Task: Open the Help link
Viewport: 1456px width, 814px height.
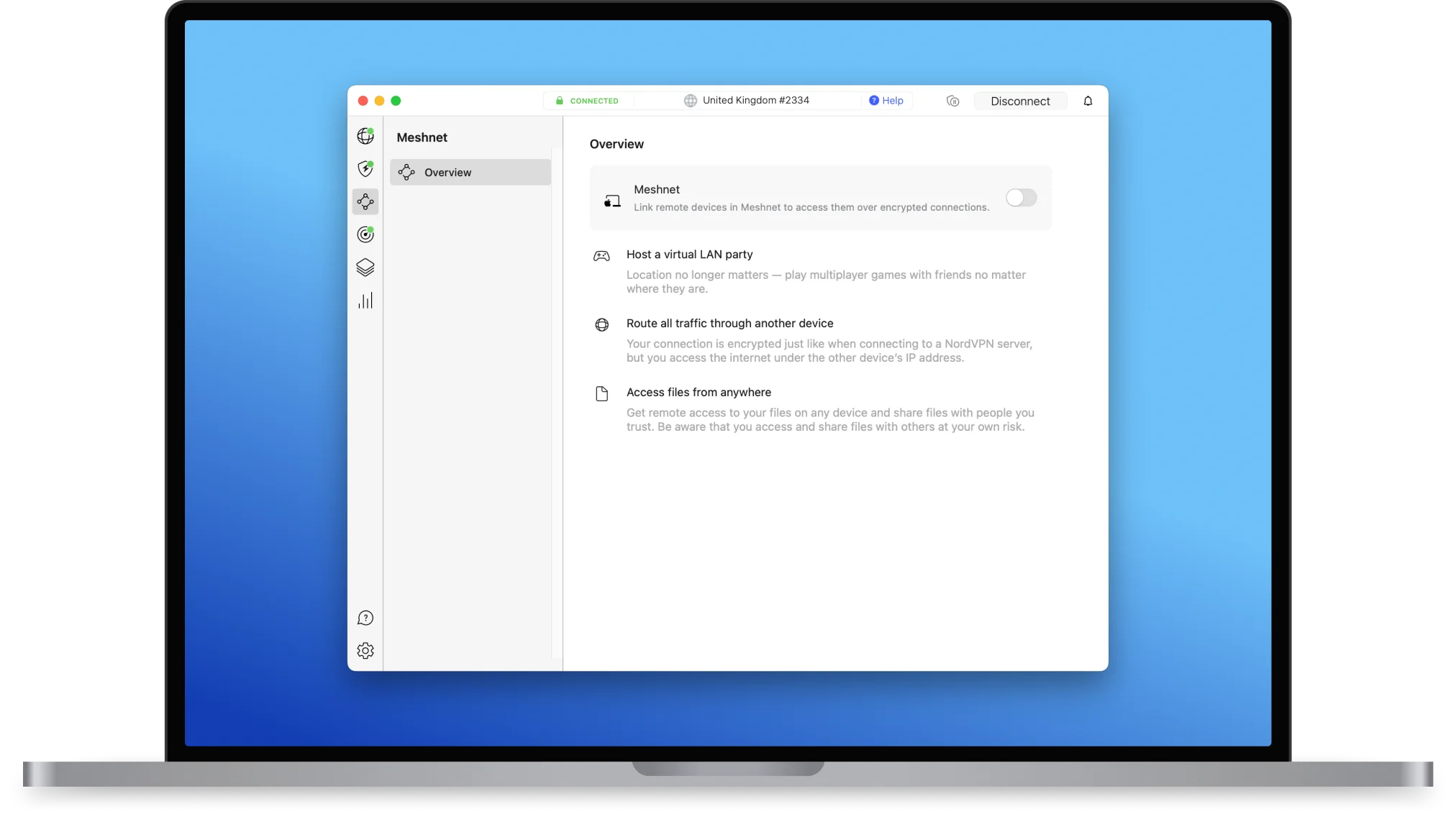Action: [x=886, y=101]
